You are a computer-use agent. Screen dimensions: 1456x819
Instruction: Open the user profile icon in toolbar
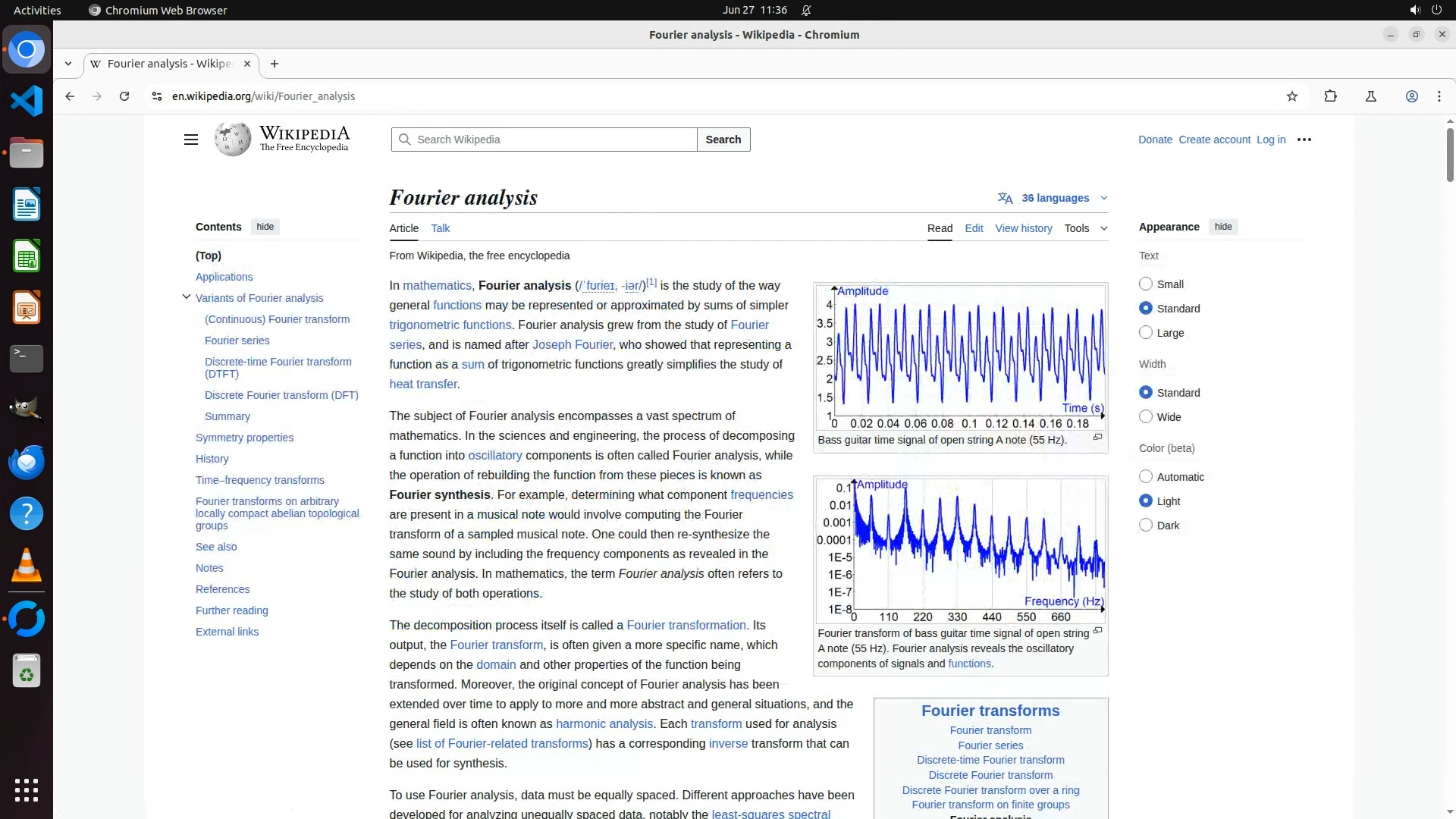tap(1411, 96)
